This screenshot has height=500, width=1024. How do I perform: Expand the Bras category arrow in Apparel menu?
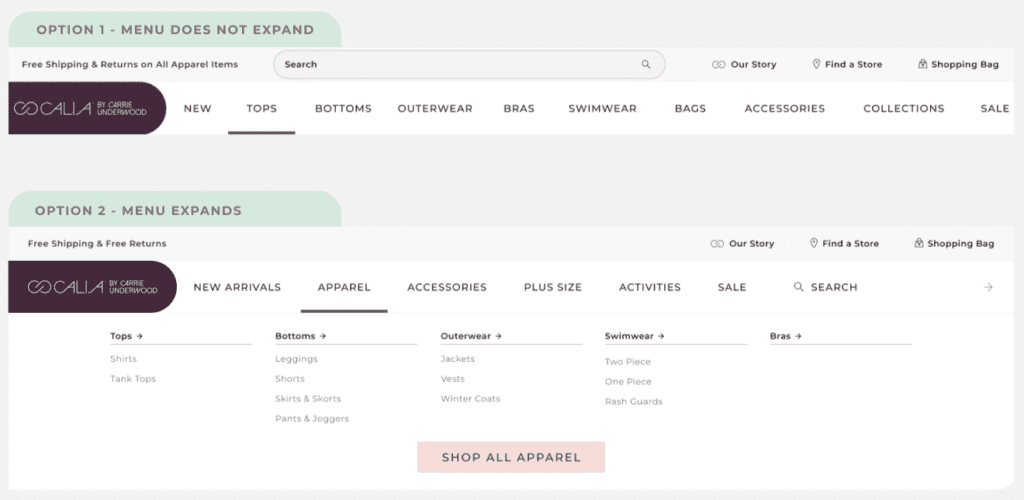[798, 336]
